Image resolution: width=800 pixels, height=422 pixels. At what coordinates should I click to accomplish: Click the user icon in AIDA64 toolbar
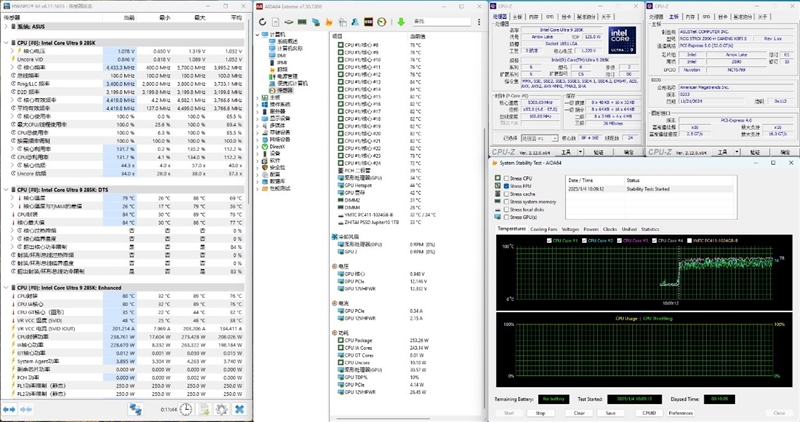[355, 22]
